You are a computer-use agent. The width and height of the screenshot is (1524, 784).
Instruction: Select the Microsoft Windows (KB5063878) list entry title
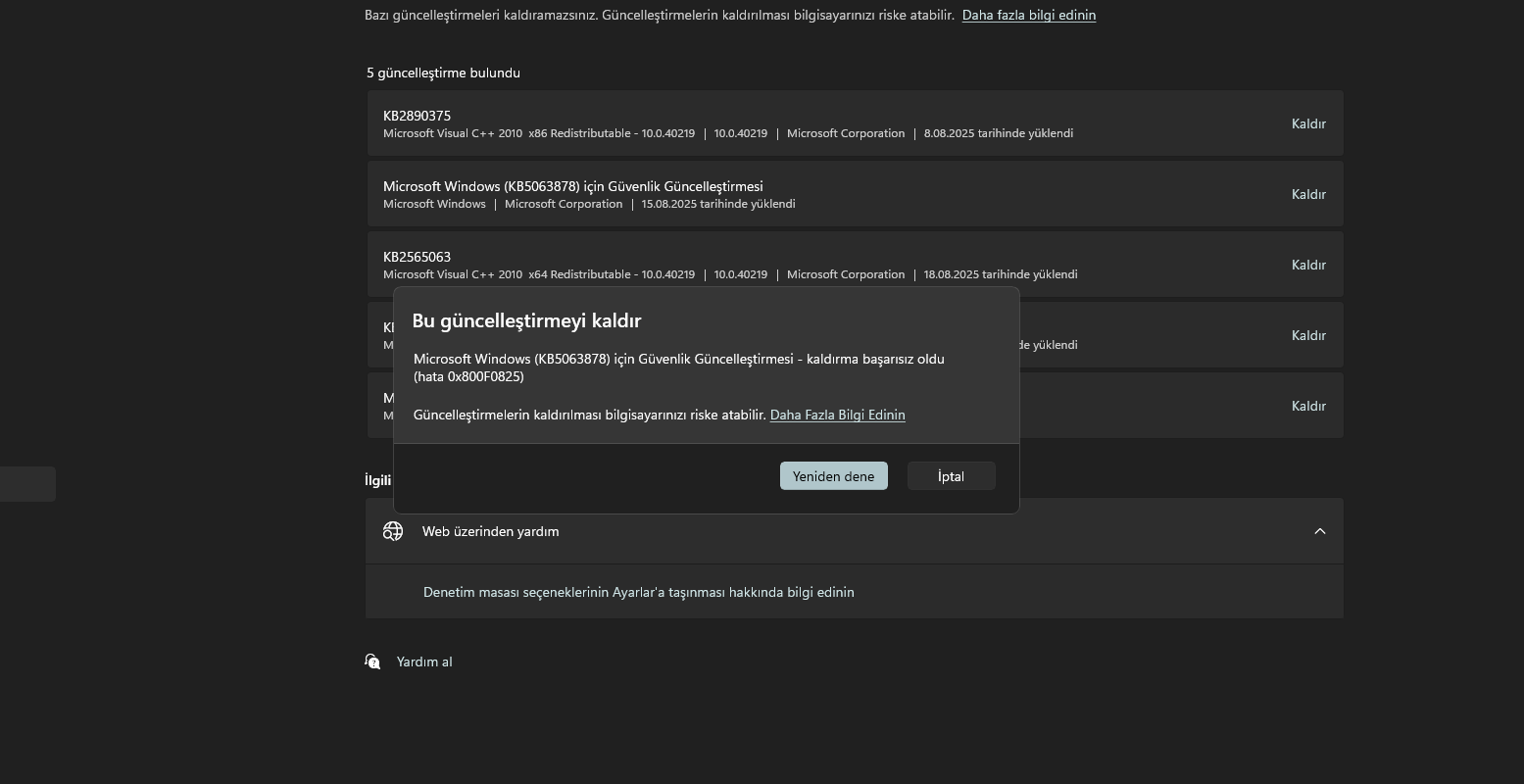(572, 186)
